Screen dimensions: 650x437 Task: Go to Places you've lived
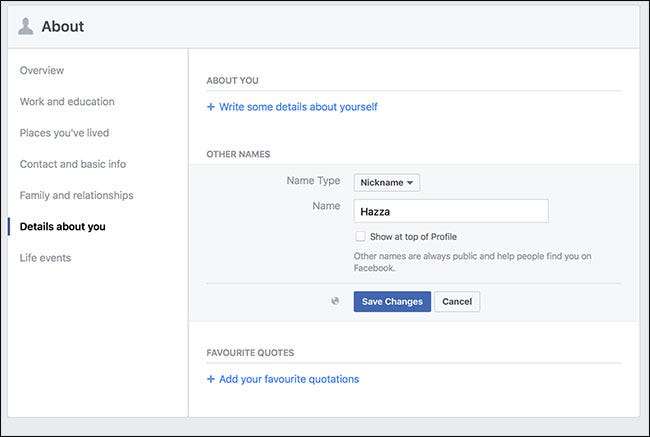pyautogui.click(x=64, y=133)
